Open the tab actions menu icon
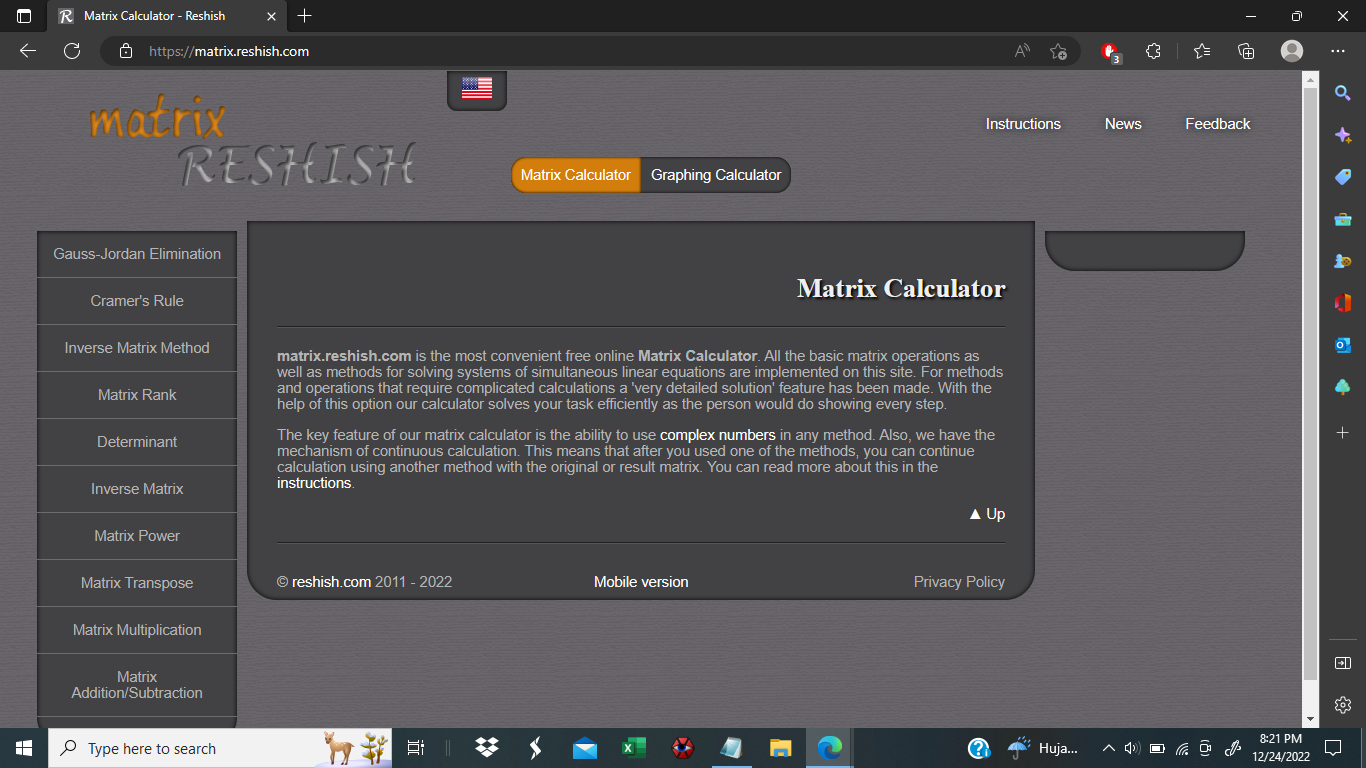 (x=24, y=16)
